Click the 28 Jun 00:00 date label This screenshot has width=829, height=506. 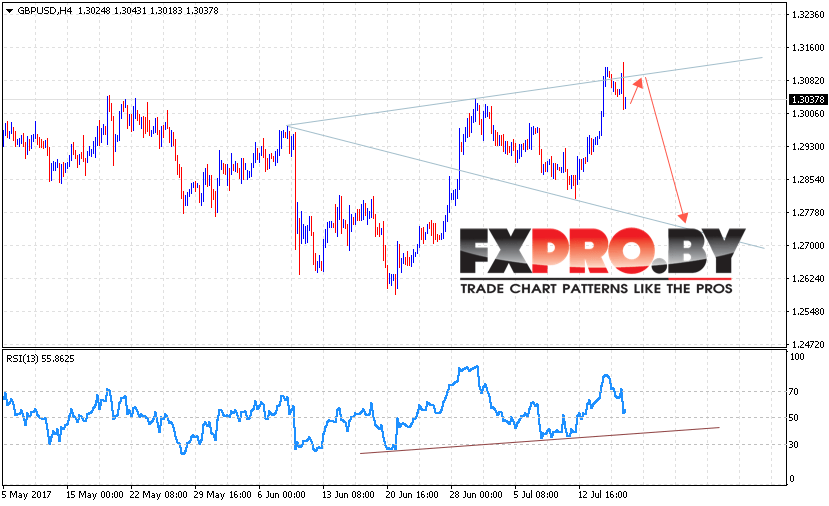tap(476, 495)
